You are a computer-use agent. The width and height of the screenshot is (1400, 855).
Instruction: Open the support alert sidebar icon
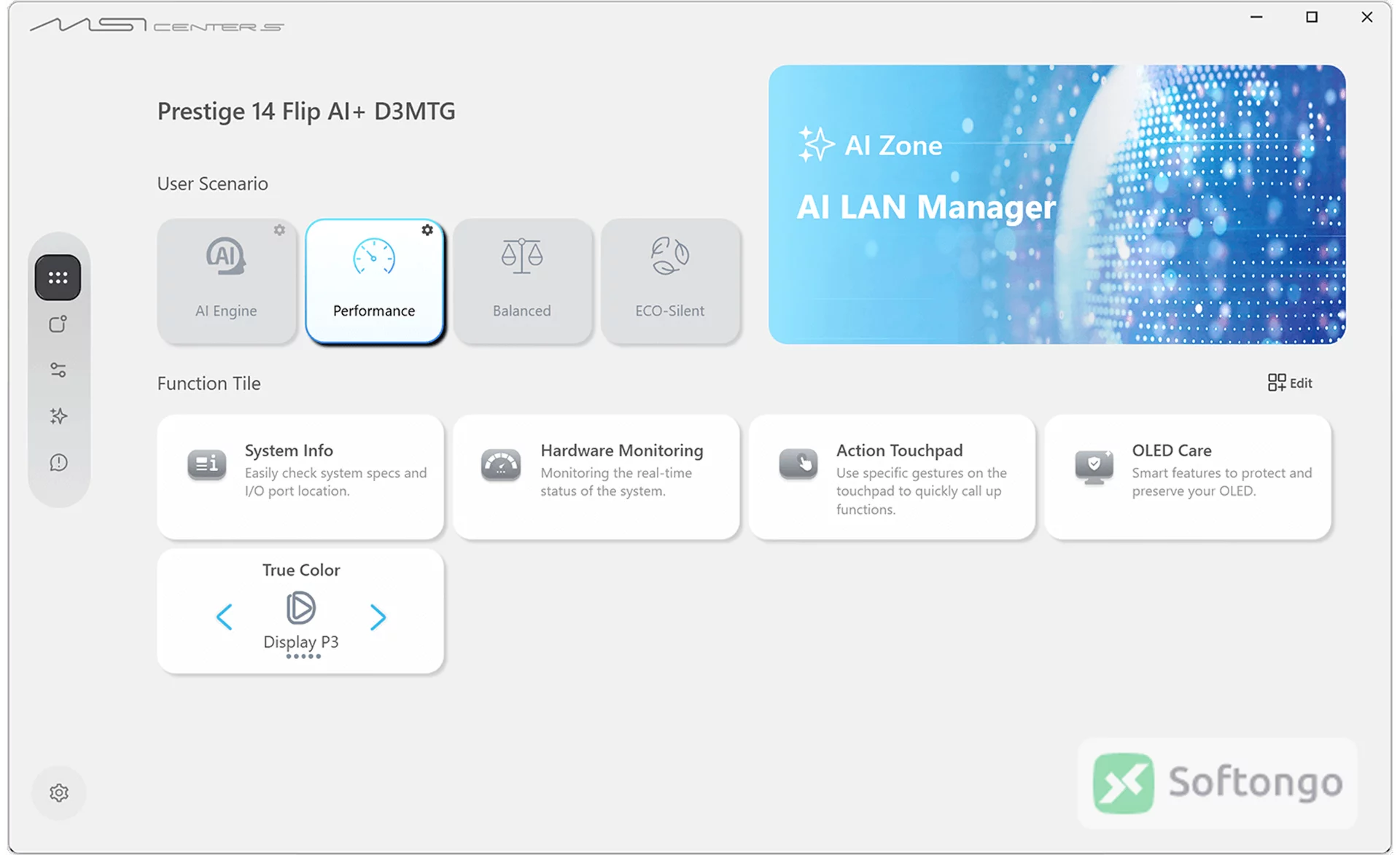coord(58,463)
